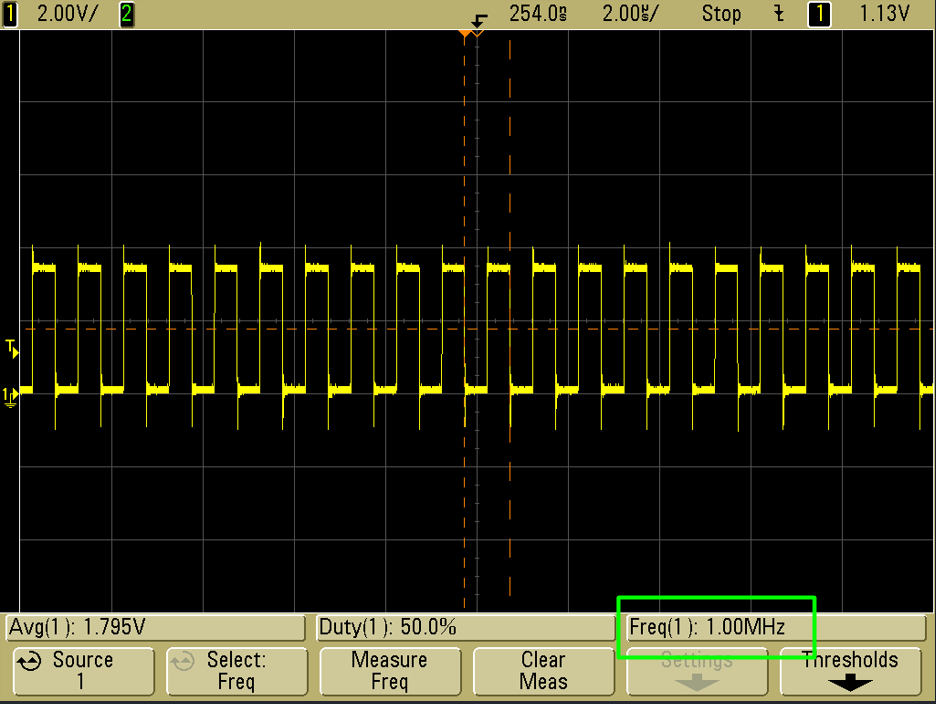
Task: Click the Stop run status indicator
Action: 721,14
